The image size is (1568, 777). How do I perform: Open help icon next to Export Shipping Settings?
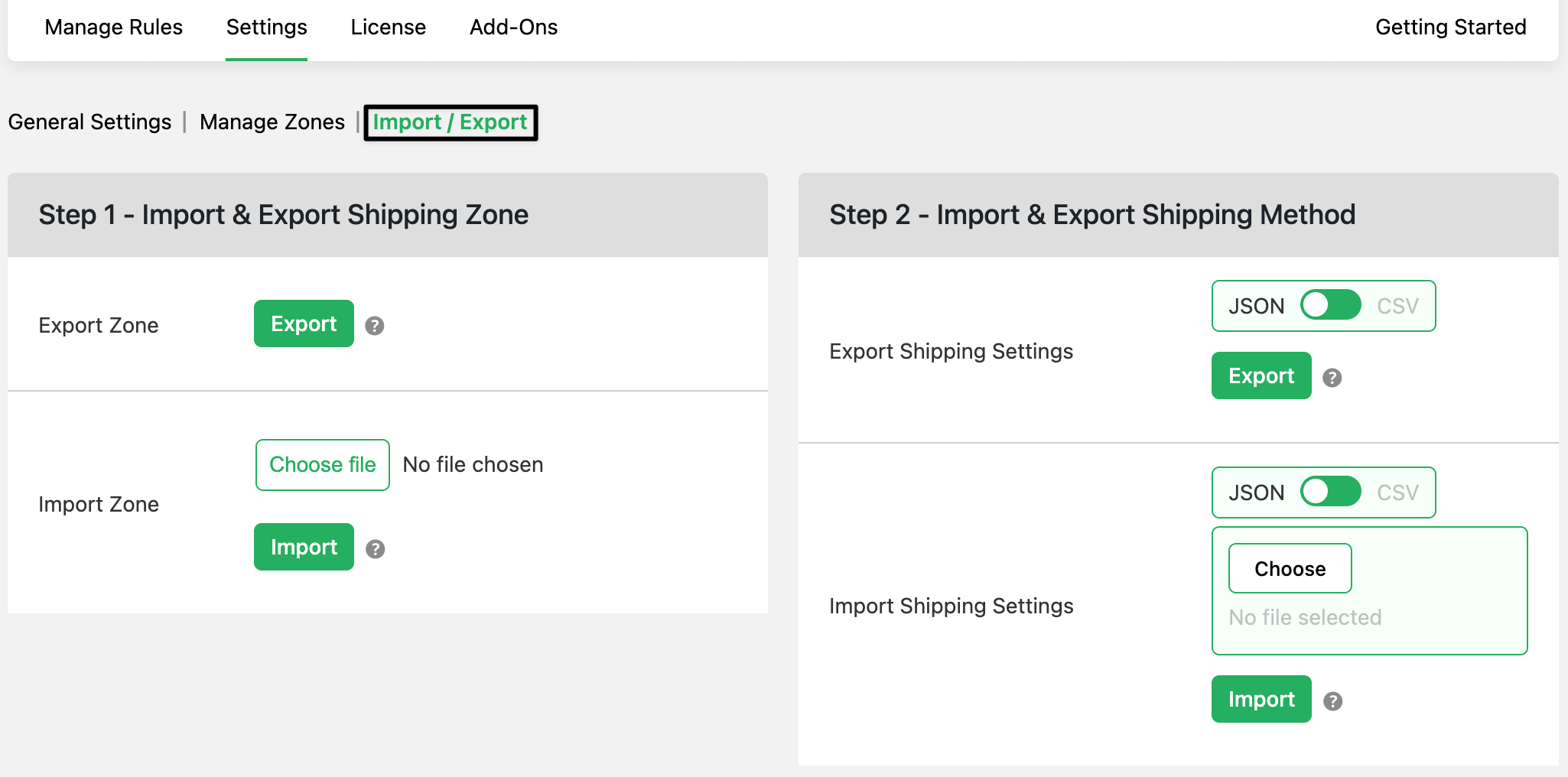(x=1332, y=378)
